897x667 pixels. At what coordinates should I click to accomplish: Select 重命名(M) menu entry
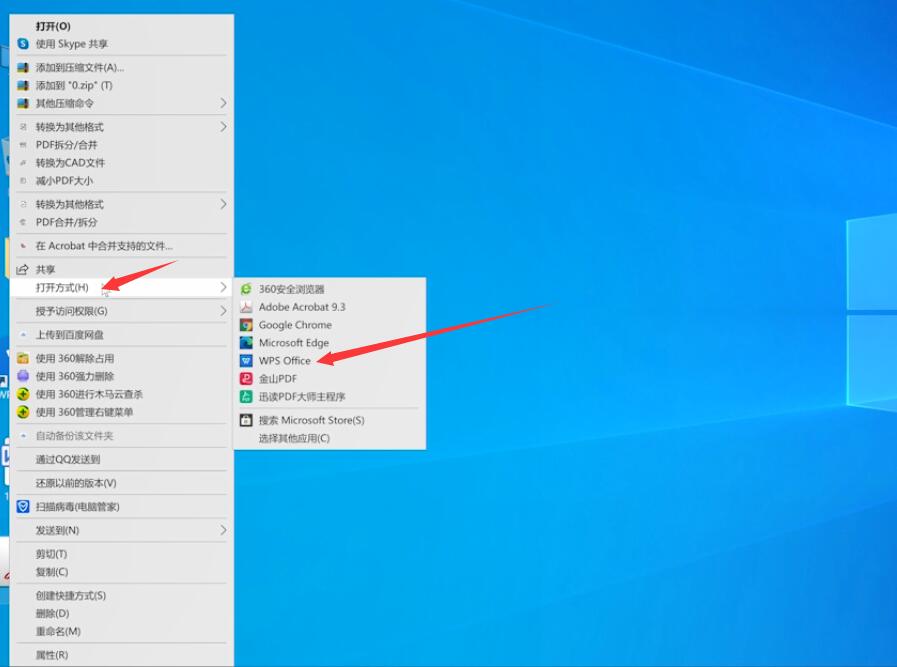(58, 632)
